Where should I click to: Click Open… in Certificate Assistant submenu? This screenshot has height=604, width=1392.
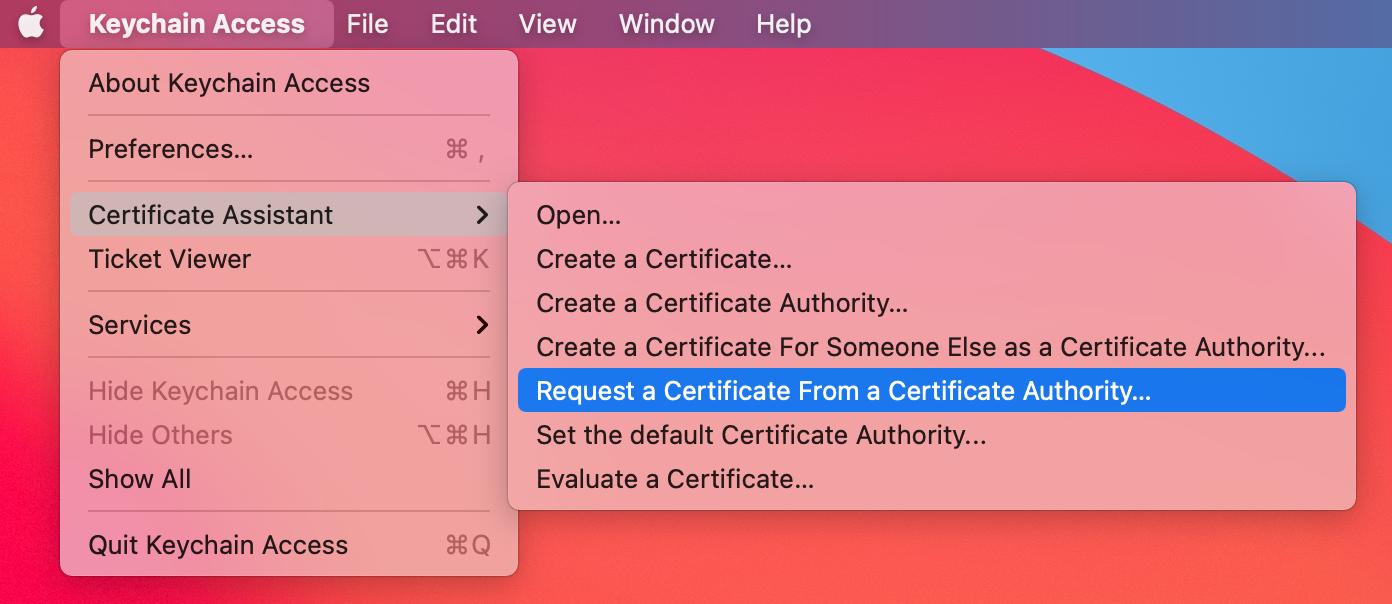click(932, 215)
